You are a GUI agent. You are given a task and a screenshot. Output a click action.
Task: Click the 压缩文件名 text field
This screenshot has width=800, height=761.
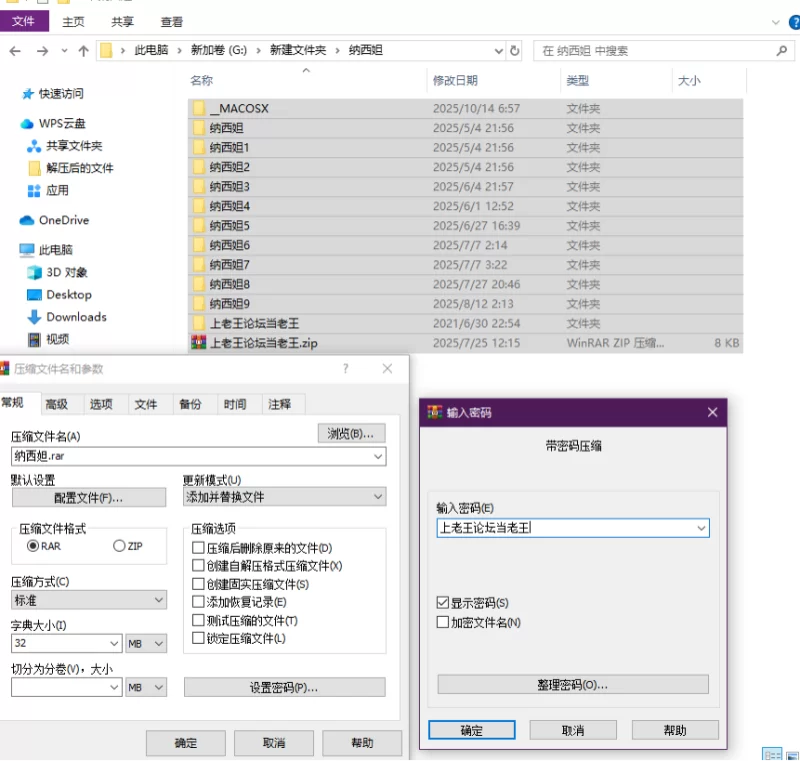(190, 456)
